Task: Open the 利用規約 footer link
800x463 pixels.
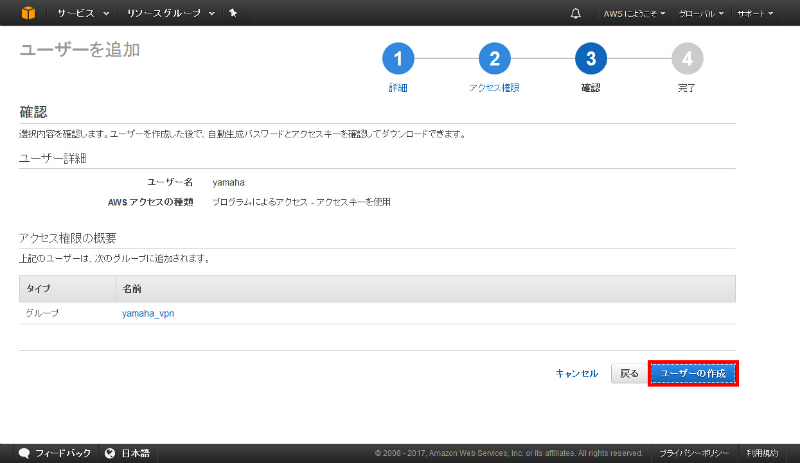Action: [x=762, y=453]
